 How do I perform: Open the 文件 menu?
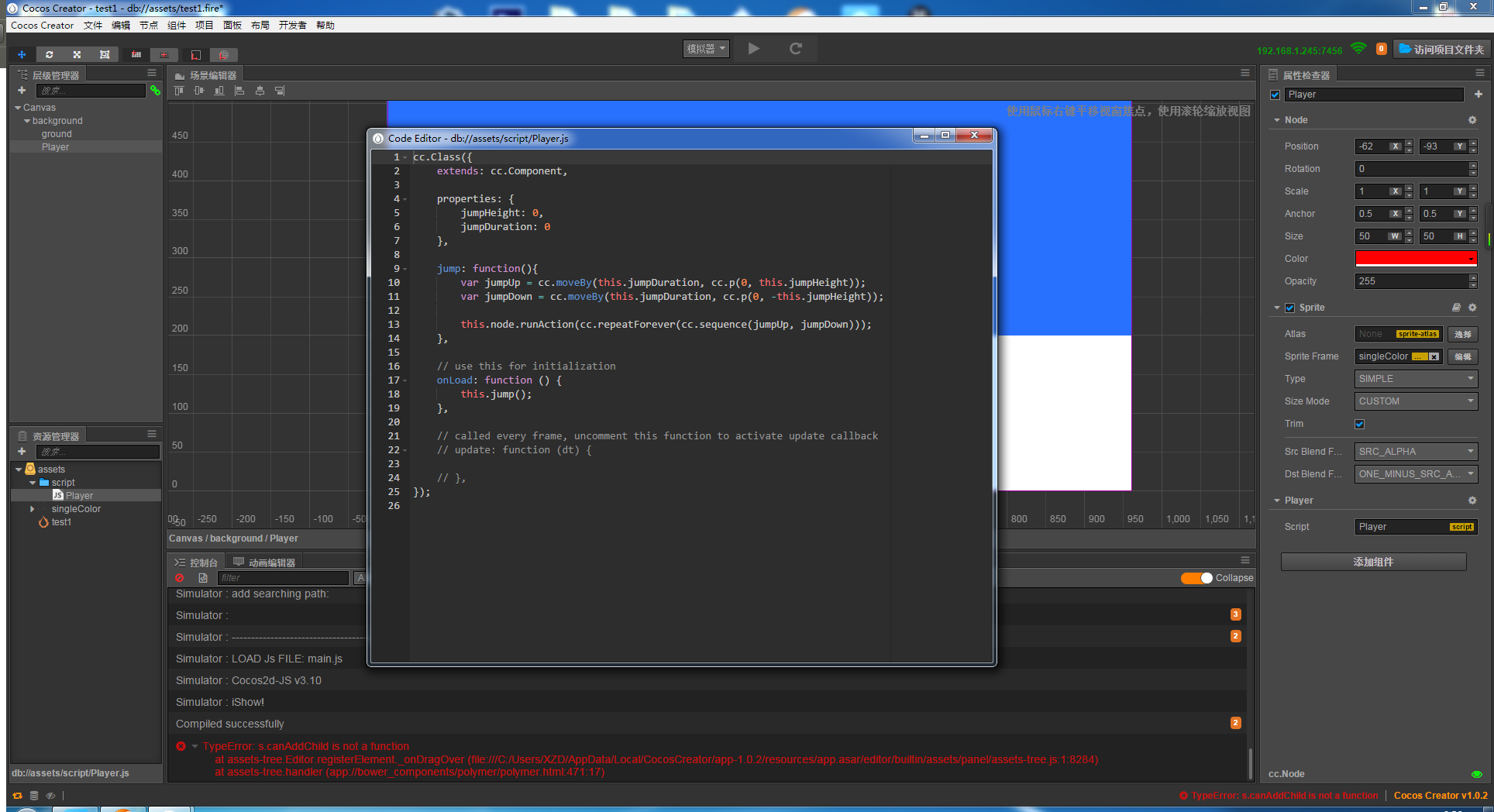93,26
